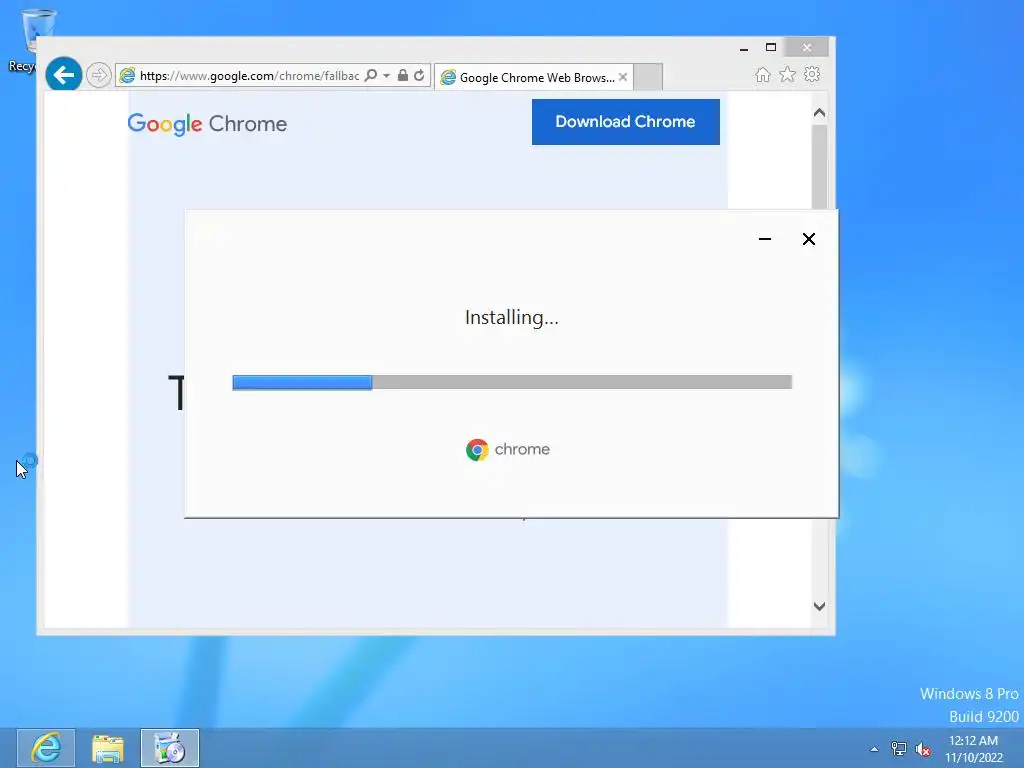Open Internet Explorer from the taskbar
Viewport: 1024px width, 768px height.
pos(46,748)
